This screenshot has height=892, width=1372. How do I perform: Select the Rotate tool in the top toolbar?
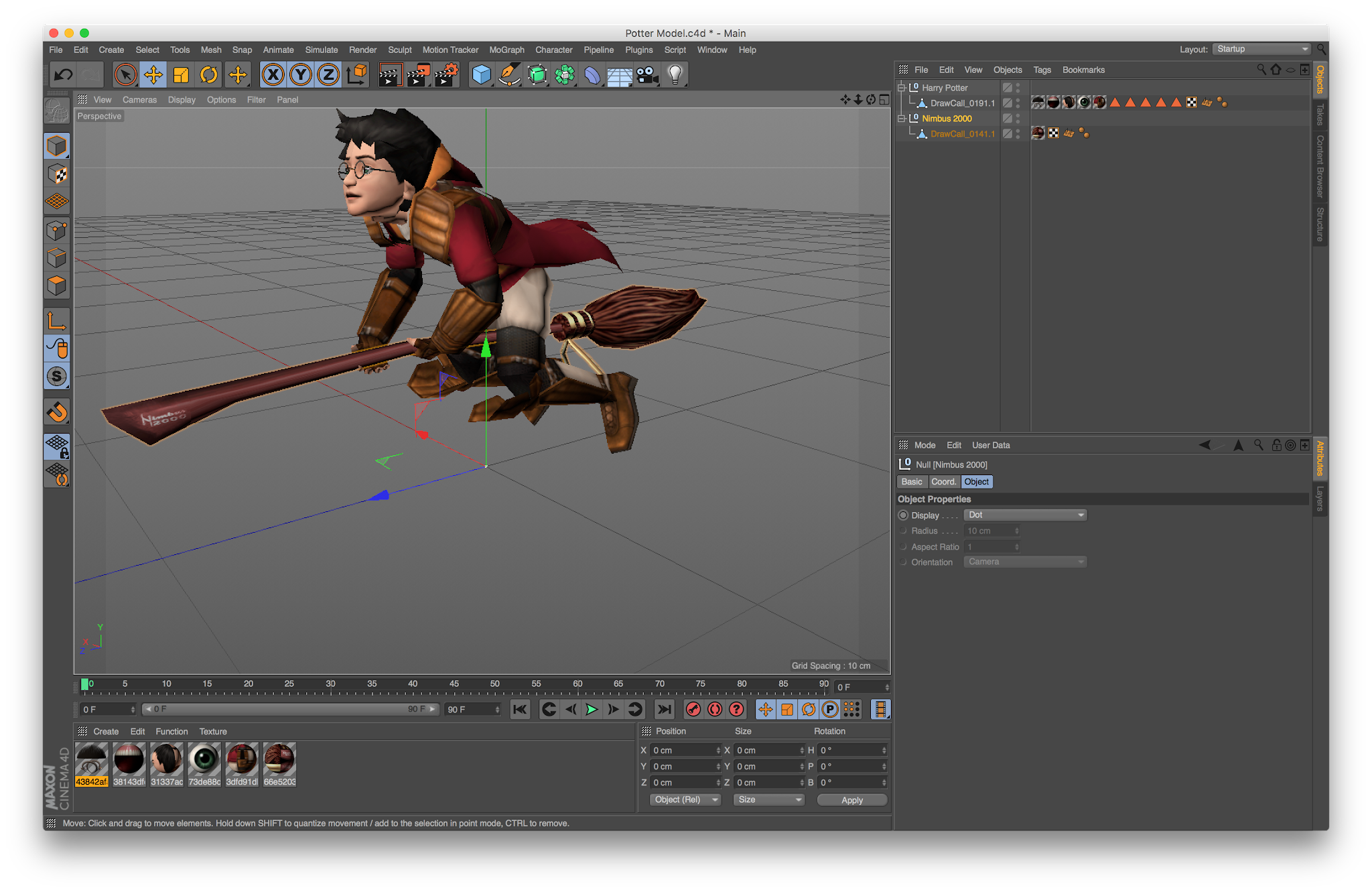209,74
